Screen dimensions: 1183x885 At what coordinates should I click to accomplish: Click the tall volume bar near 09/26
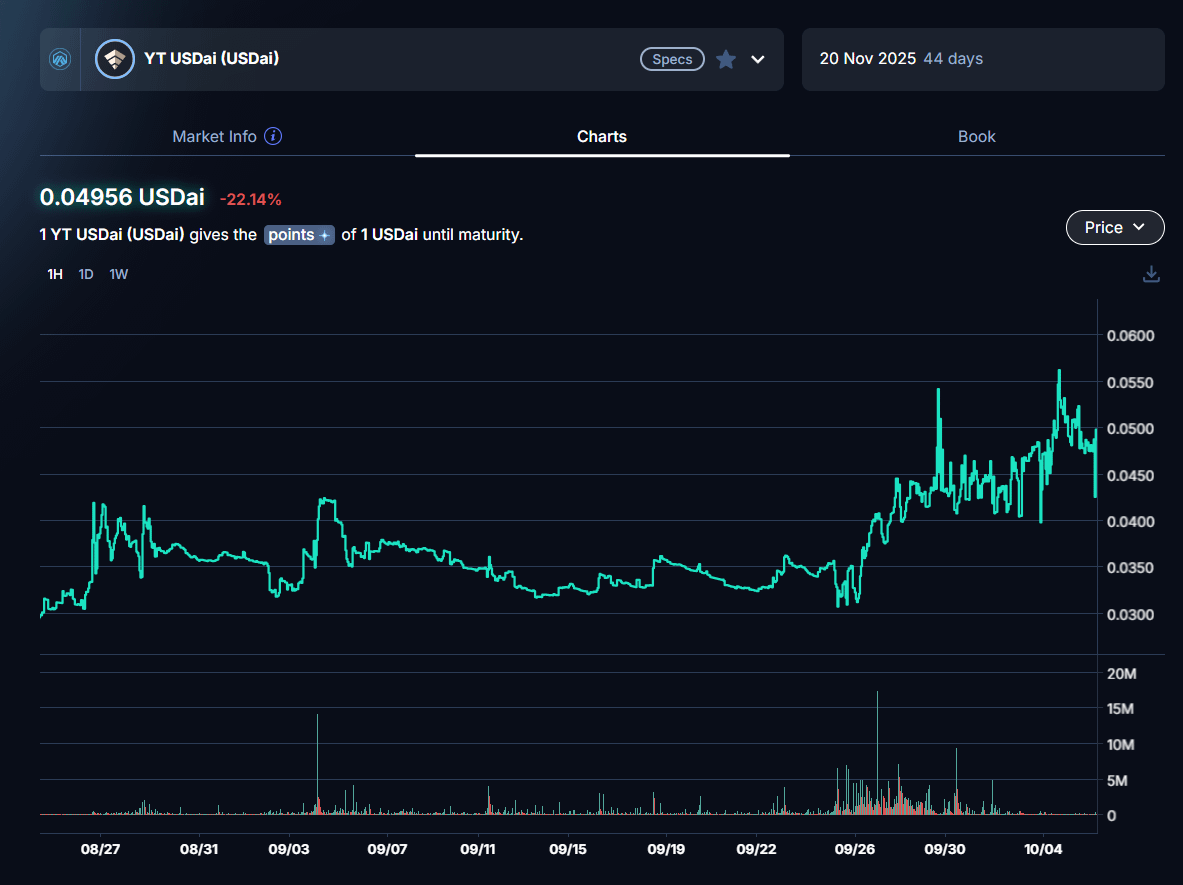(877, 752)
